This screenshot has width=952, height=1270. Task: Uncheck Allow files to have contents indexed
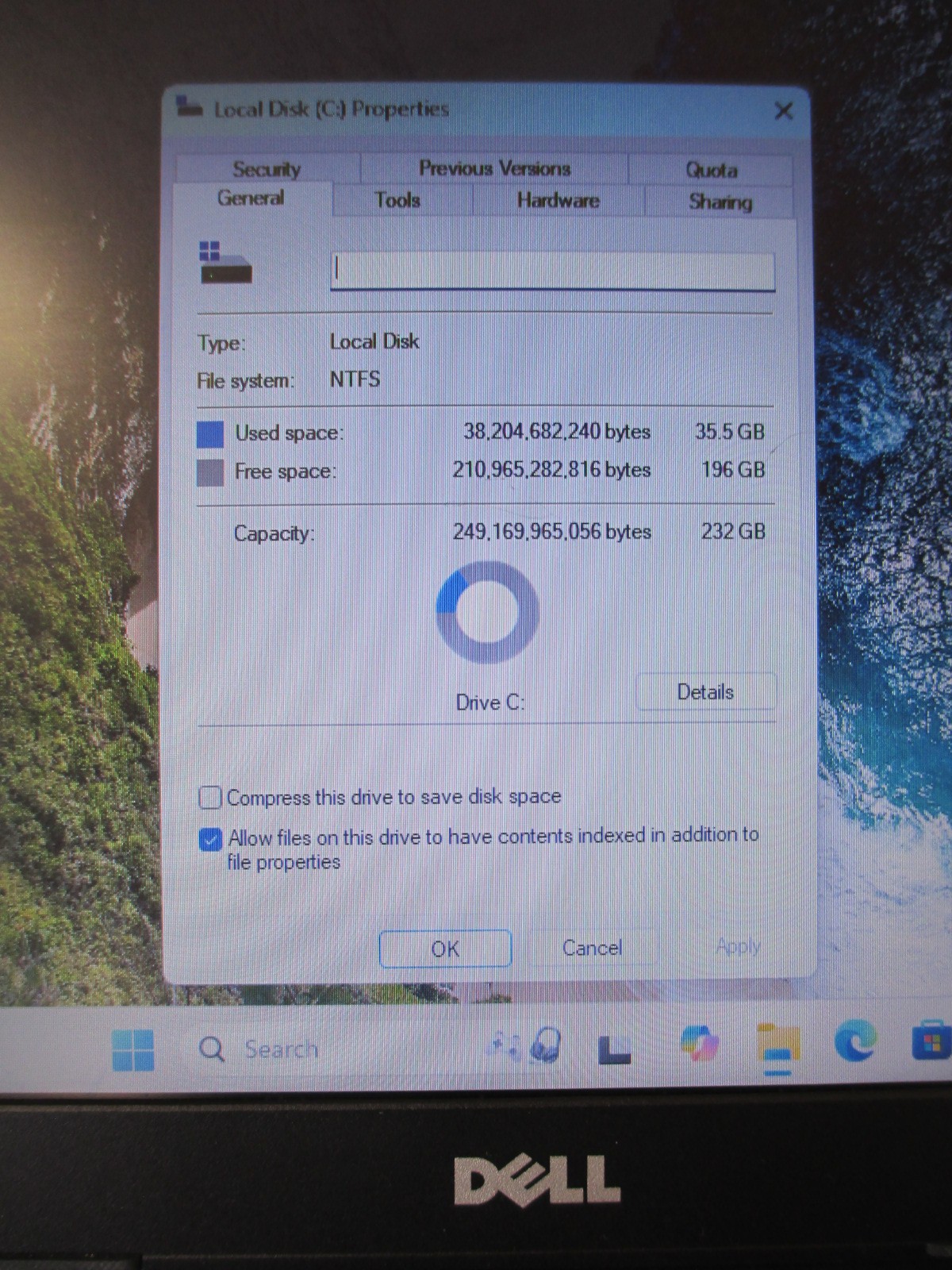pos(210,839)
